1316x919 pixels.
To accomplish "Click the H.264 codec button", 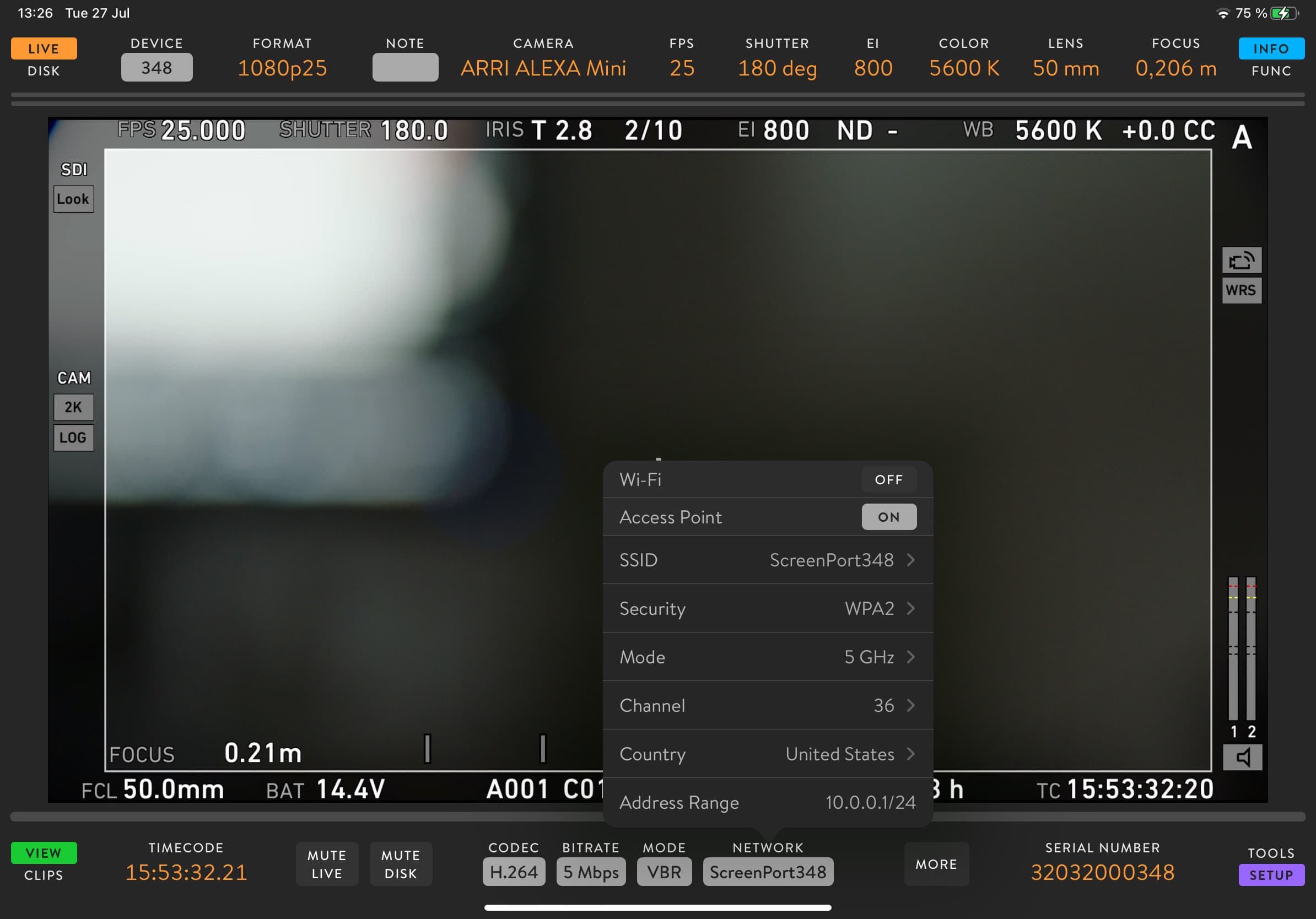I will tap(514, 872).
